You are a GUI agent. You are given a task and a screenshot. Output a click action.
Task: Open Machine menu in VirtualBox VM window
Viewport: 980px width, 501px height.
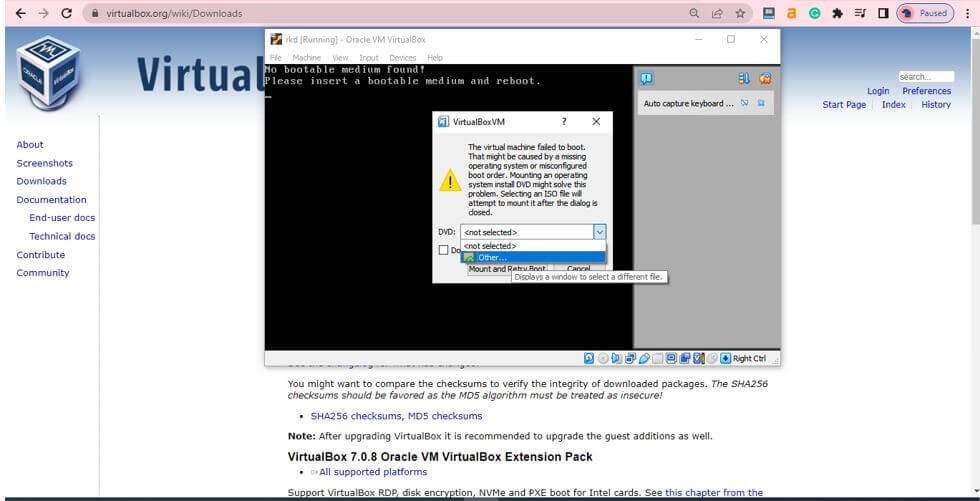coord(306,57)
